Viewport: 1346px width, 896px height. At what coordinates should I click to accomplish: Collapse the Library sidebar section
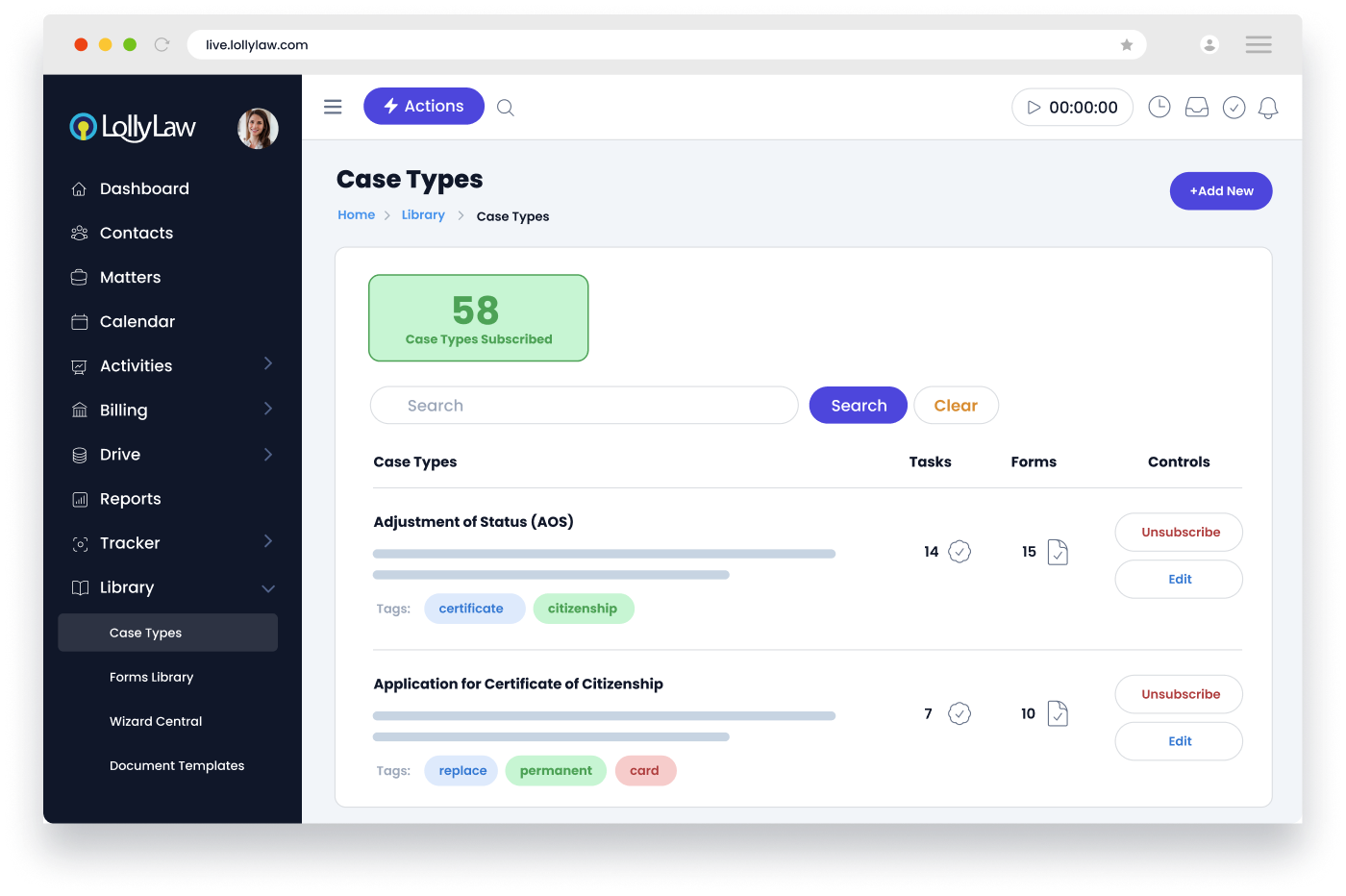coord(268,588)
